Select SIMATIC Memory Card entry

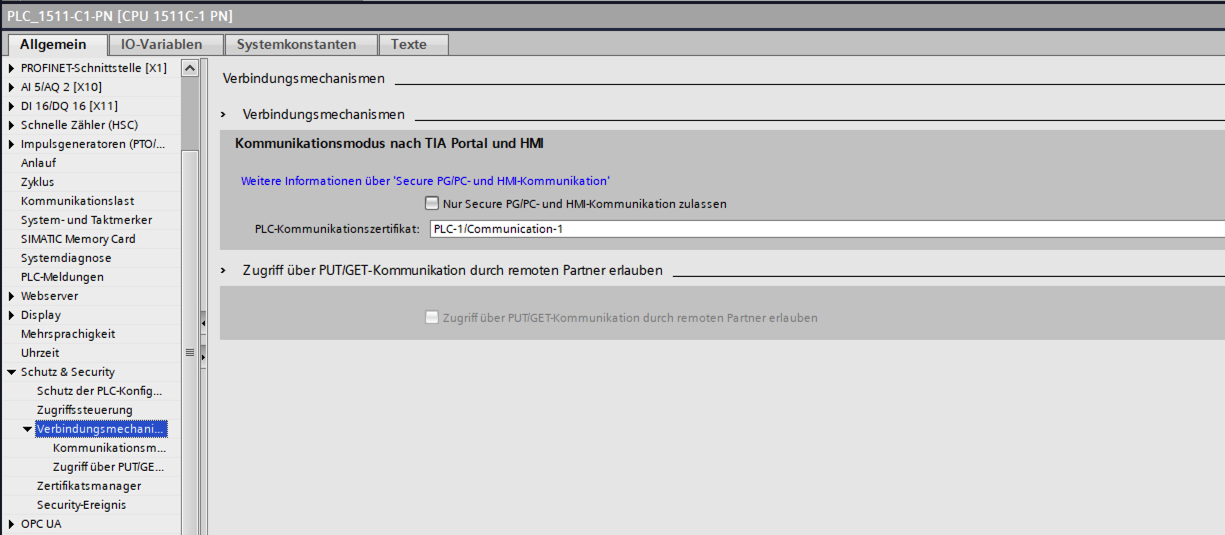pyautogui.click(x=78, y=239)
